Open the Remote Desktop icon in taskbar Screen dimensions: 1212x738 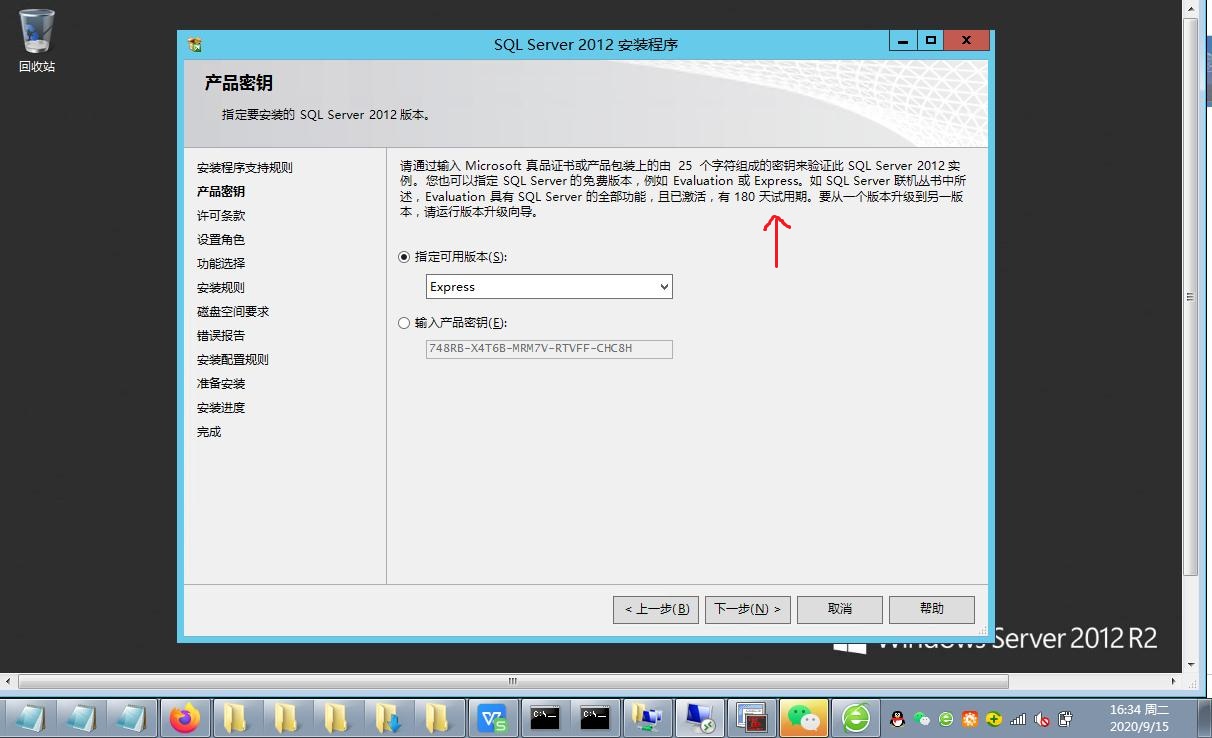coord(698,718)
